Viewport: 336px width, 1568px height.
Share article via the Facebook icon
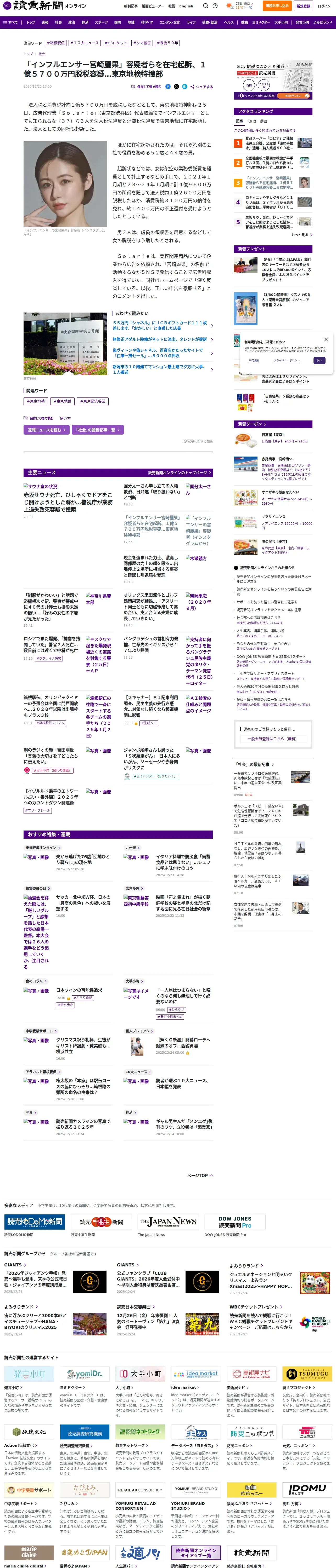click(168, 87)
